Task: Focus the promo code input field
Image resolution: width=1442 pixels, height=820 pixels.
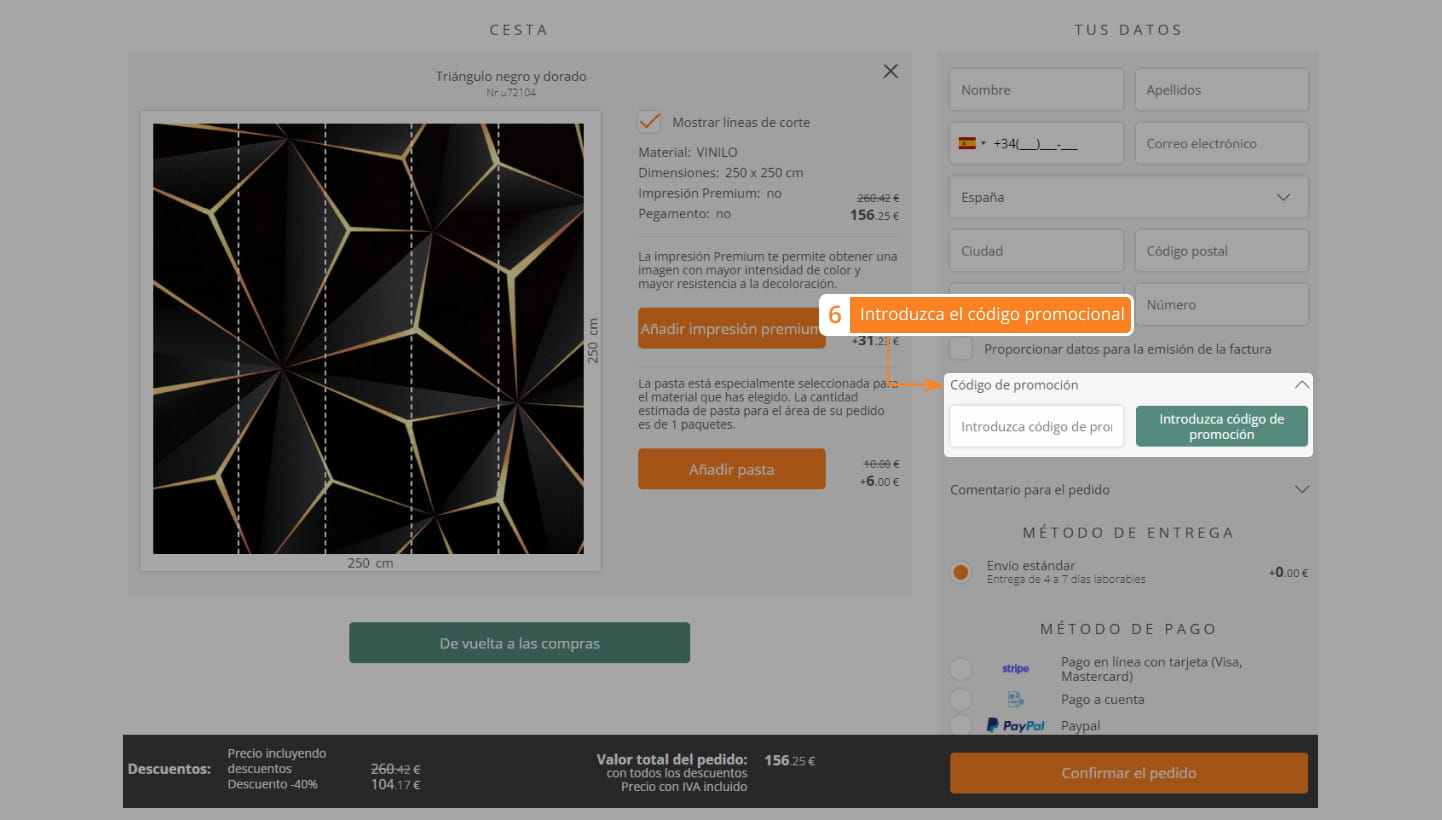Action: 1036,426
